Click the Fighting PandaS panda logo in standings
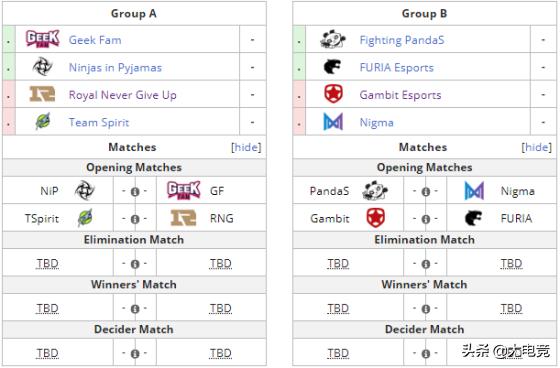This screenshot has width=560, height=368. pos(333,39)
